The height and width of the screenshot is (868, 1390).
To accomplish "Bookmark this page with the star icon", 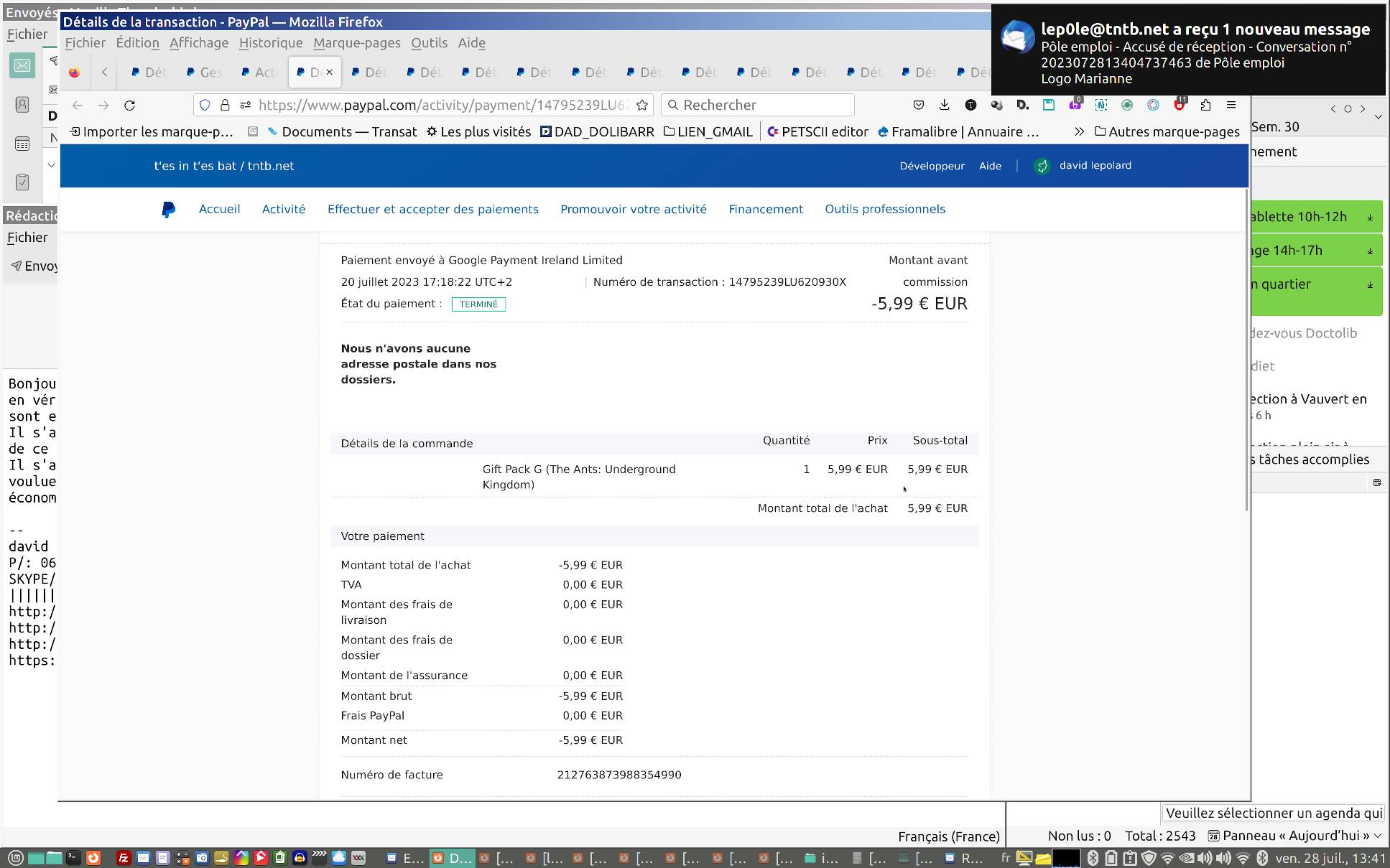I will point(642,105).
